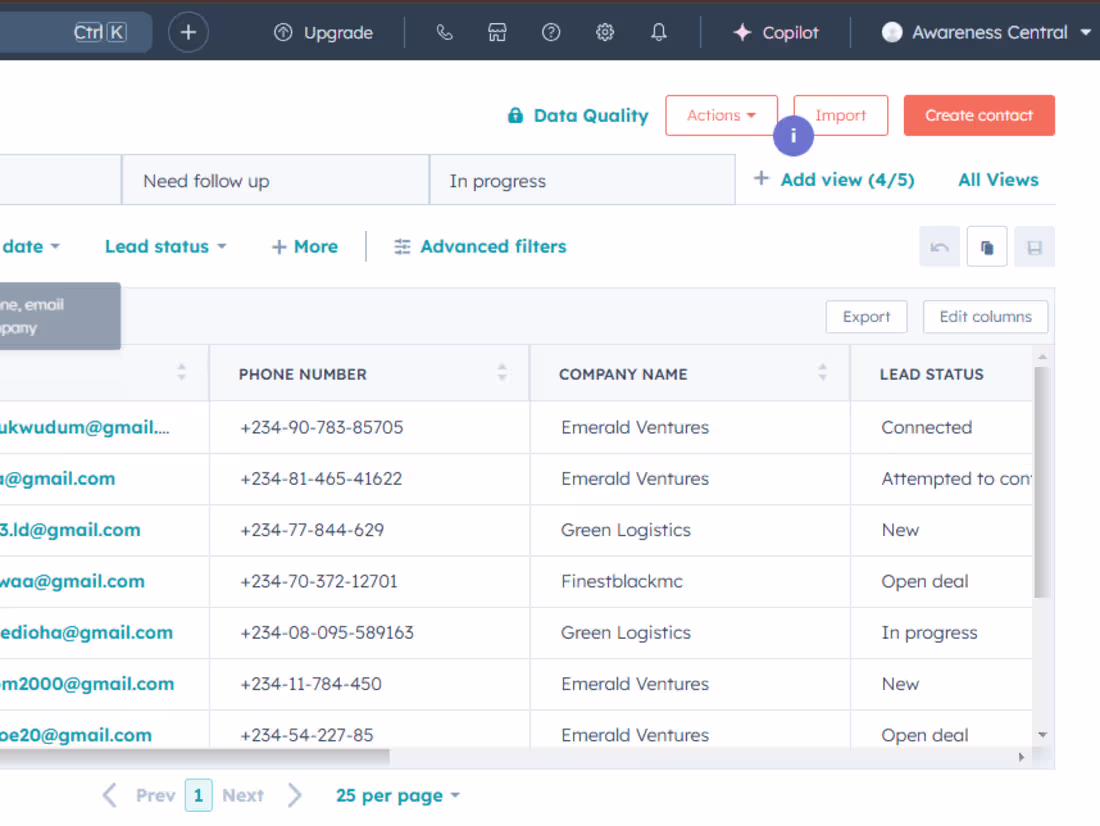1100x826 pixels.
Task: Click the Undo changes arrow icon
Action: point(939,246)
